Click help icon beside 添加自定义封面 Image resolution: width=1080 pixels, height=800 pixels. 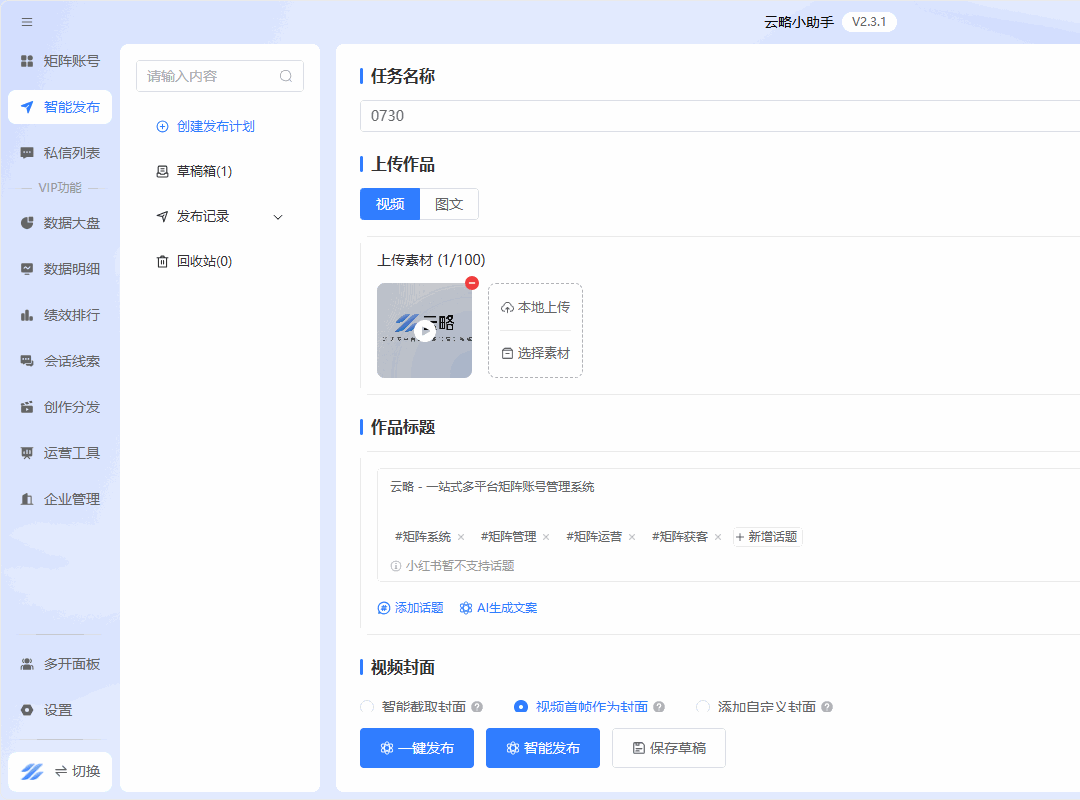827,707
